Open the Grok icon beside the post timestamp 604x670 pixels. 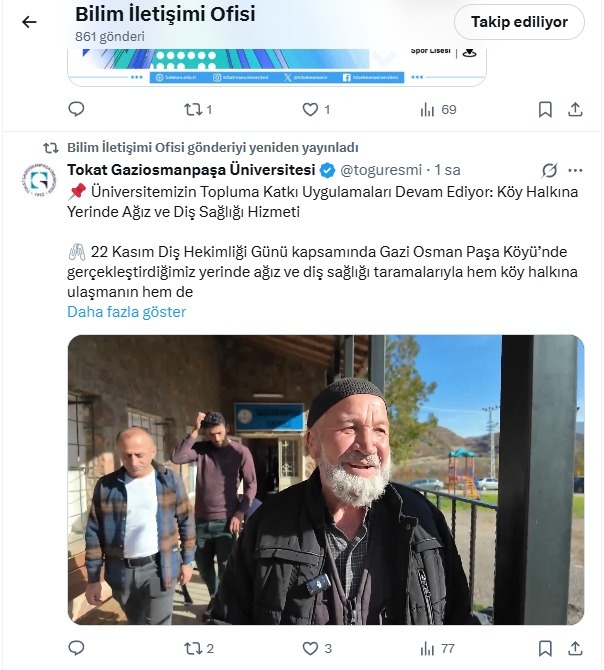[x=549, y=170]
